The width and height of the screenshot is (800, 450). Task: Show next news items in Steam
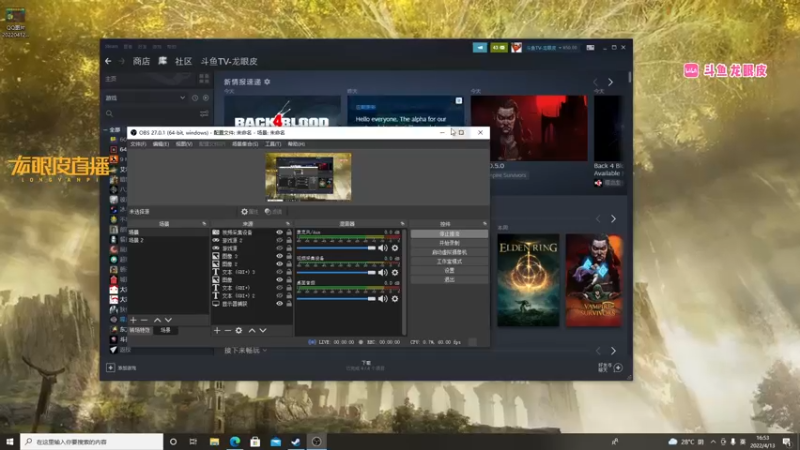[x=610, y=82]
